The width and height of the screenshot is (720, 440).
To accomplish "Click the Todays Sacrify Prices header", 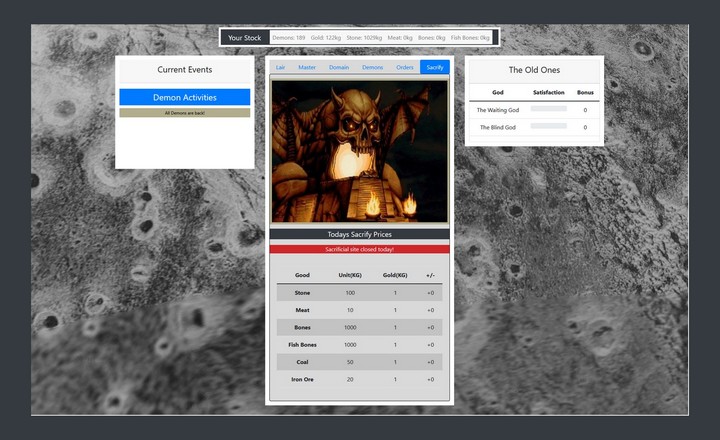I will tap(359, 234).
